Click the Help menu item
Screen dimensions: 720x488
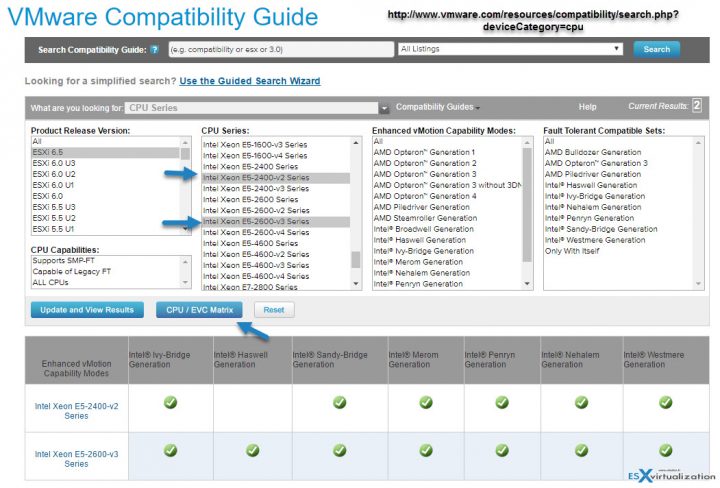coord(587,107)
